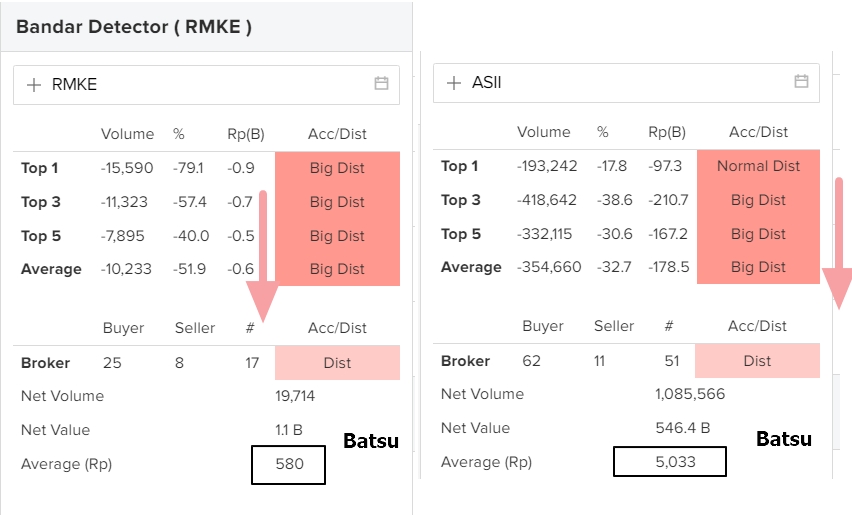Click the plus icon beside ASII
Viewport: 852px width, 515px height.
point(454,83)
